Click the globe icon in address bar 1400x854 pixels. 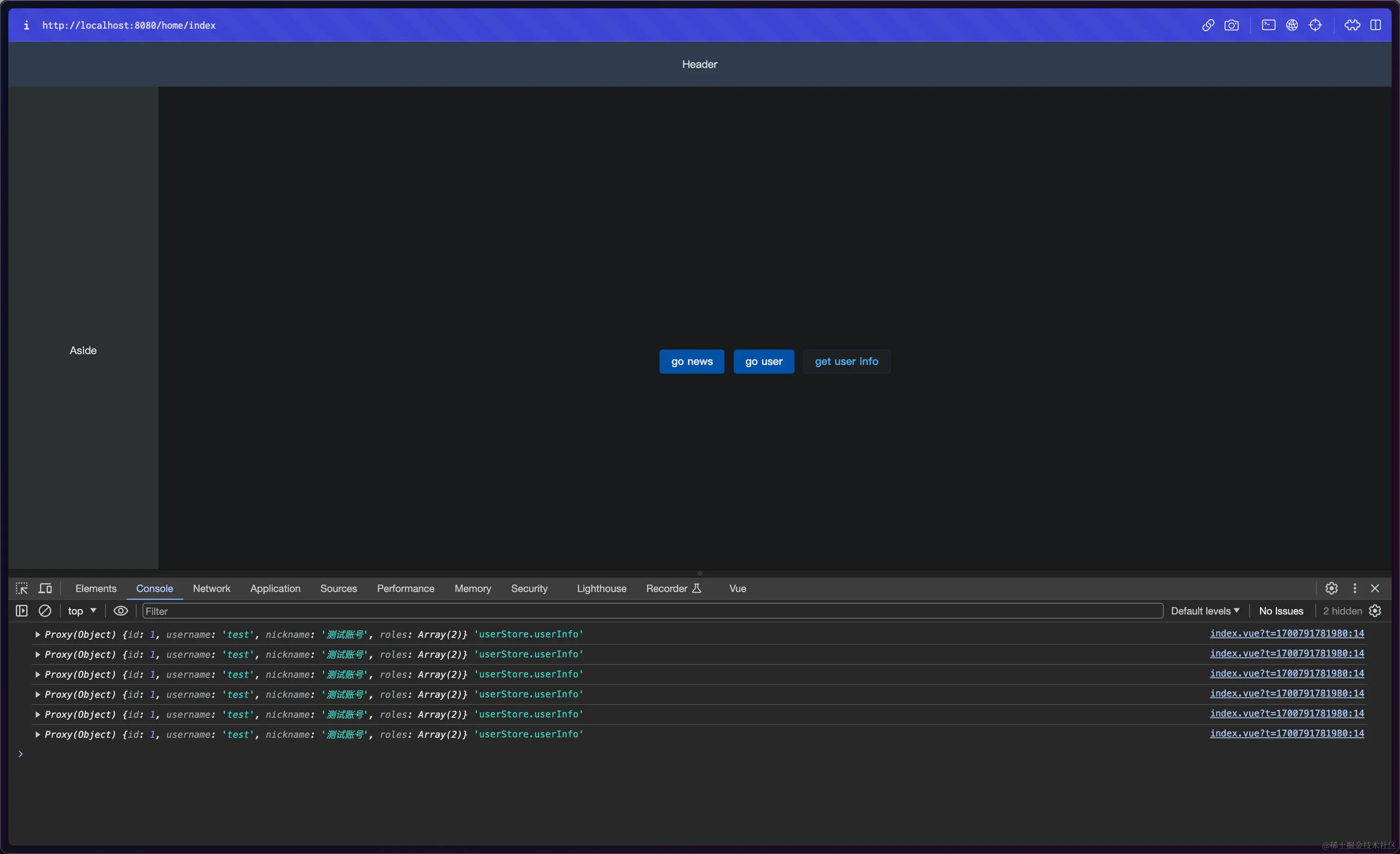coord(1292,25)
